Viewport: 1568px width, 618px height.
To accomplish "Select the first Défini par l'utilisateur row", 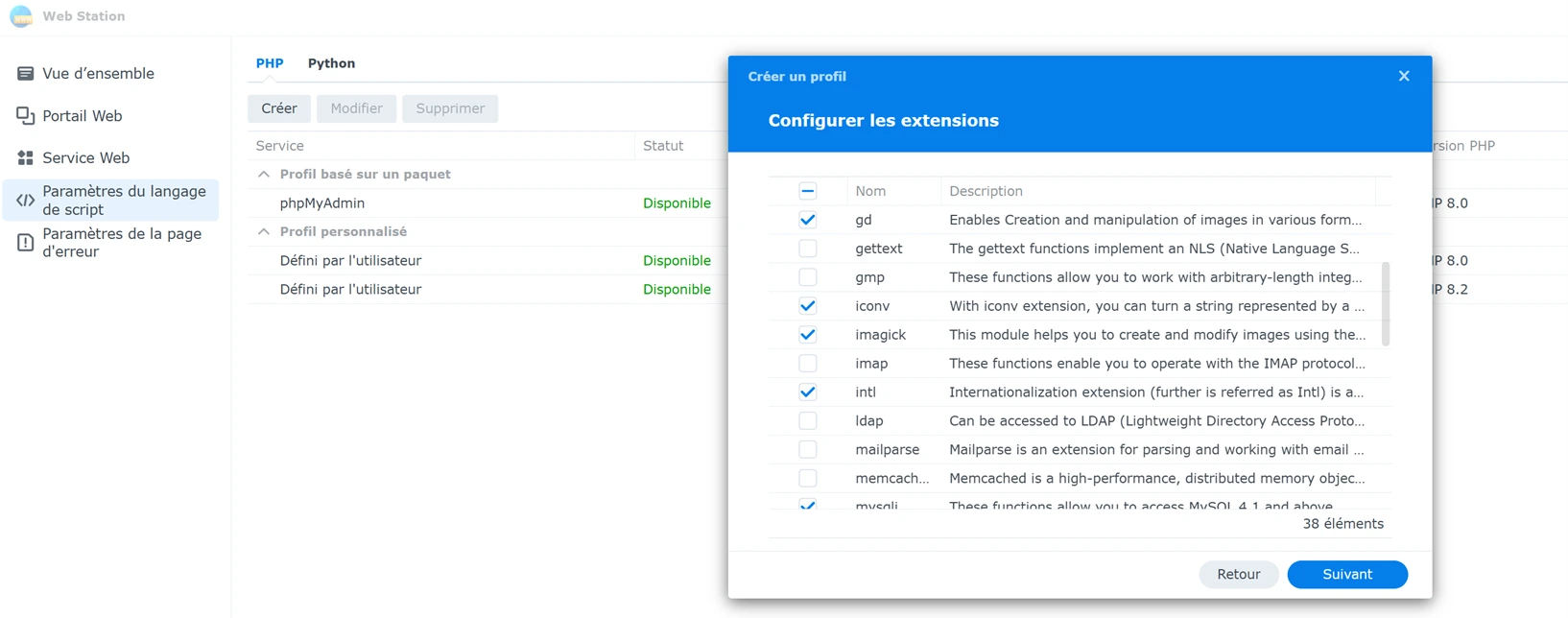I will (487, 261).
